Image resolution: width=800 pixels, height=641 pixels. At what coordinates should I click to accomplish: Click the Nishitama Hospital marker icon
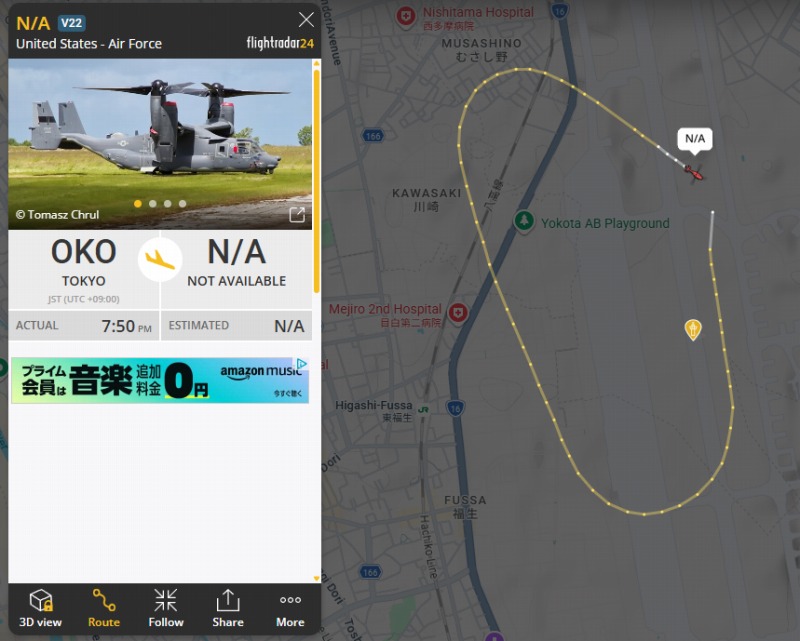coord(406,16)
